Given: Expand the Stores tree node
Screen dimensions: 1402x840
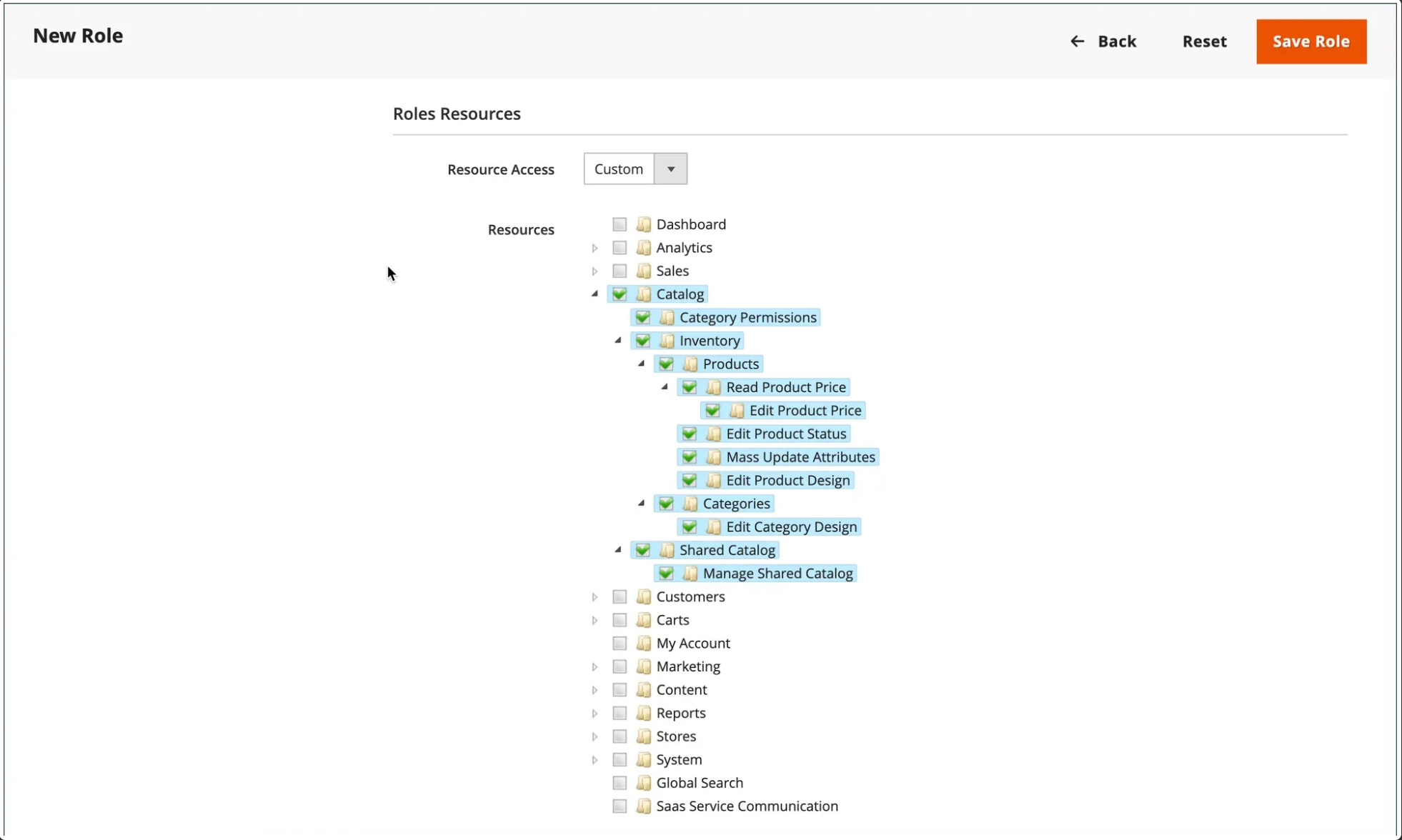Looking at the screenshot, I should point(595,736).
